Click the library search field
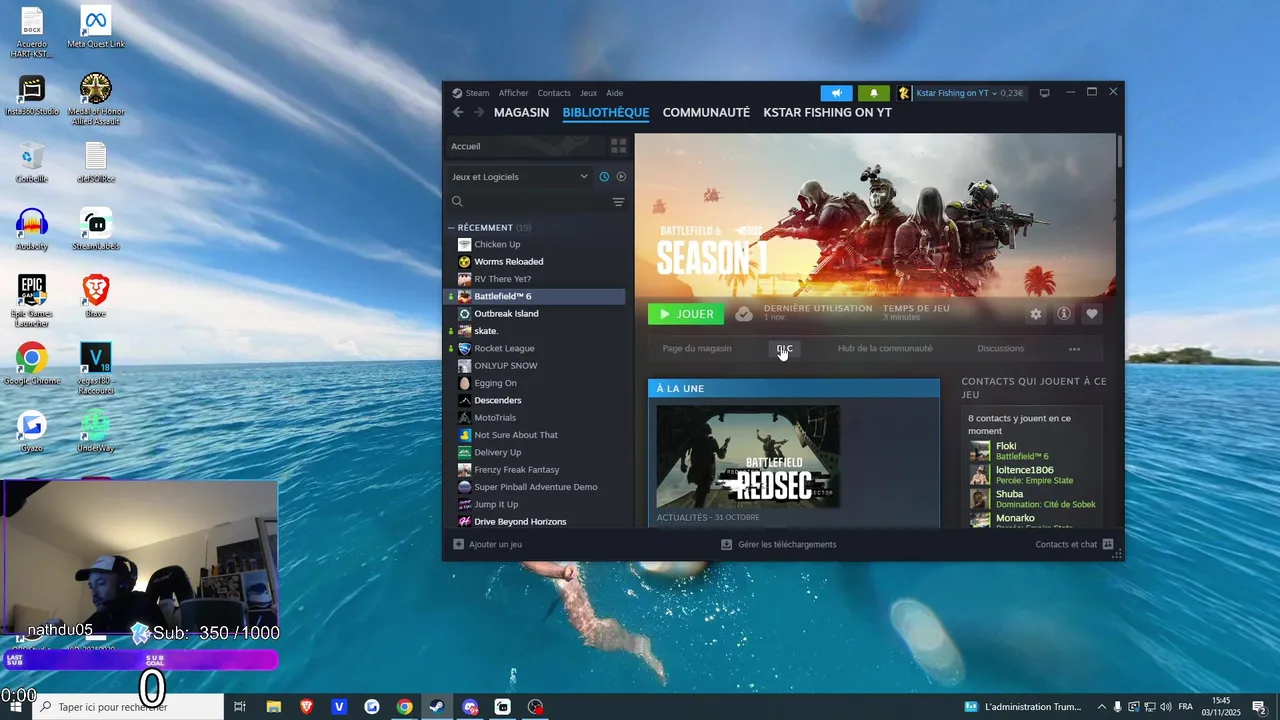Image resolution: width=1280 pixels, height=720 pixels. [x=535, y=202]
